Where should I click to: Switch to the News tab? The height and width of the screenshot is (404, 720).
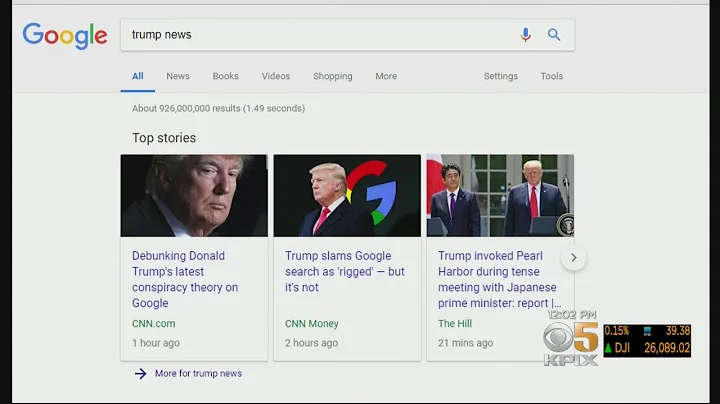pyautogui.click(x=178, y=76)
